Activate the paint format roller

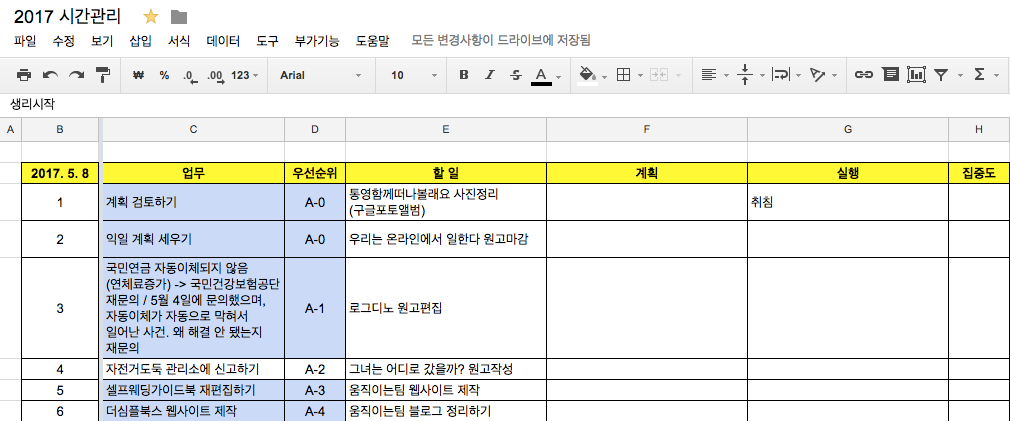tap(103, 75)
